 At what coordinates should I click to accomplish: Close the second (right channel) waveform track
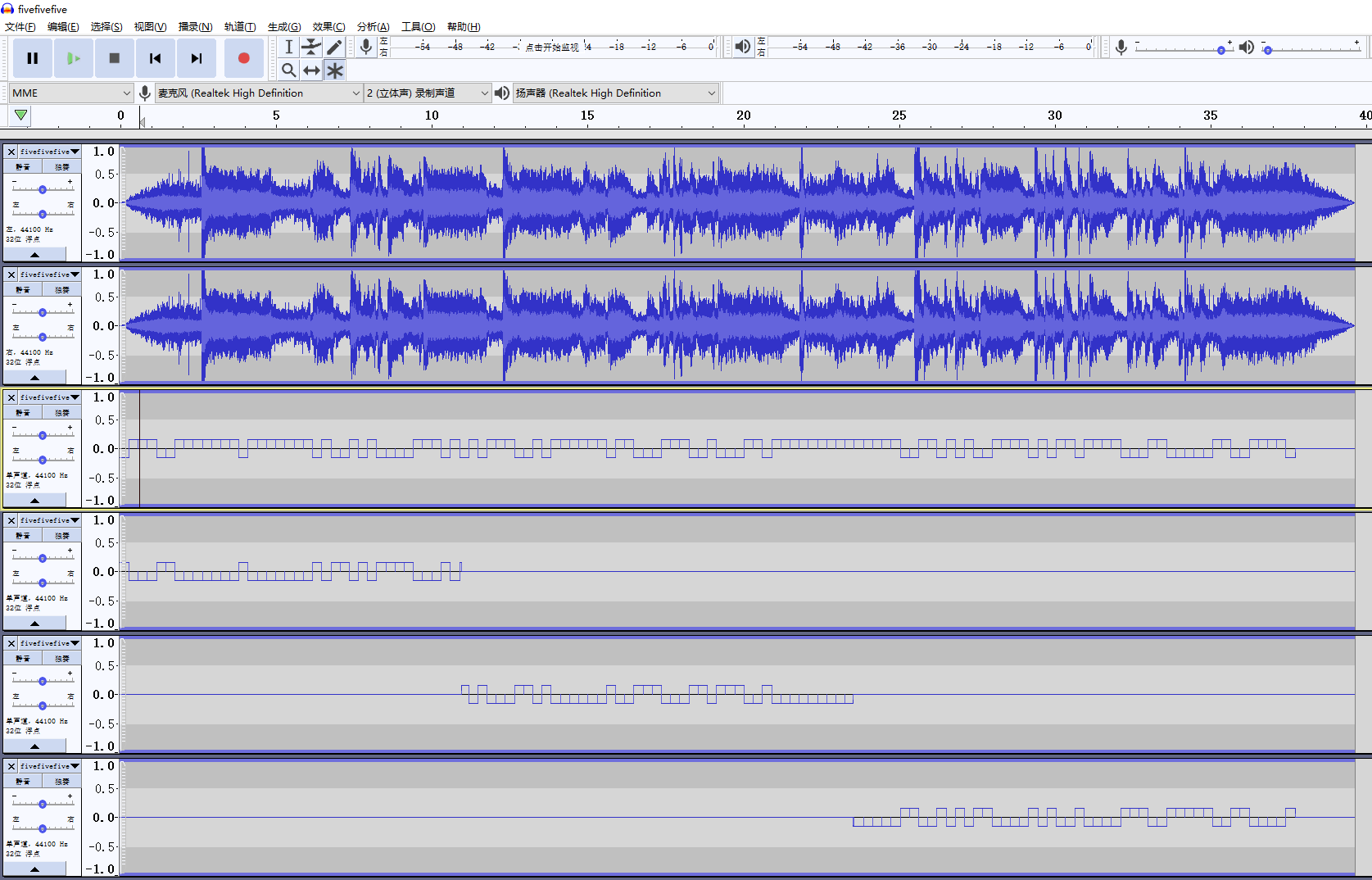coord(11,274)
